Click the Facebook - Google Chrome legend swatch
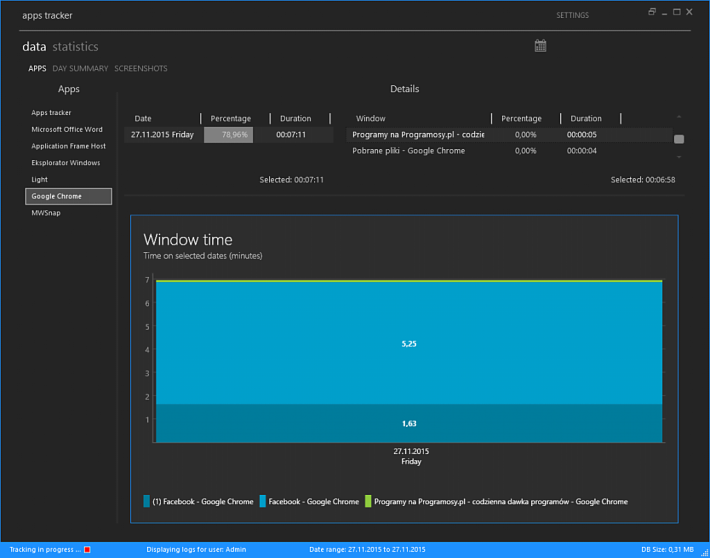Image resolution: width=710 pixels, height=558 pixels. (x=263, y=501)
